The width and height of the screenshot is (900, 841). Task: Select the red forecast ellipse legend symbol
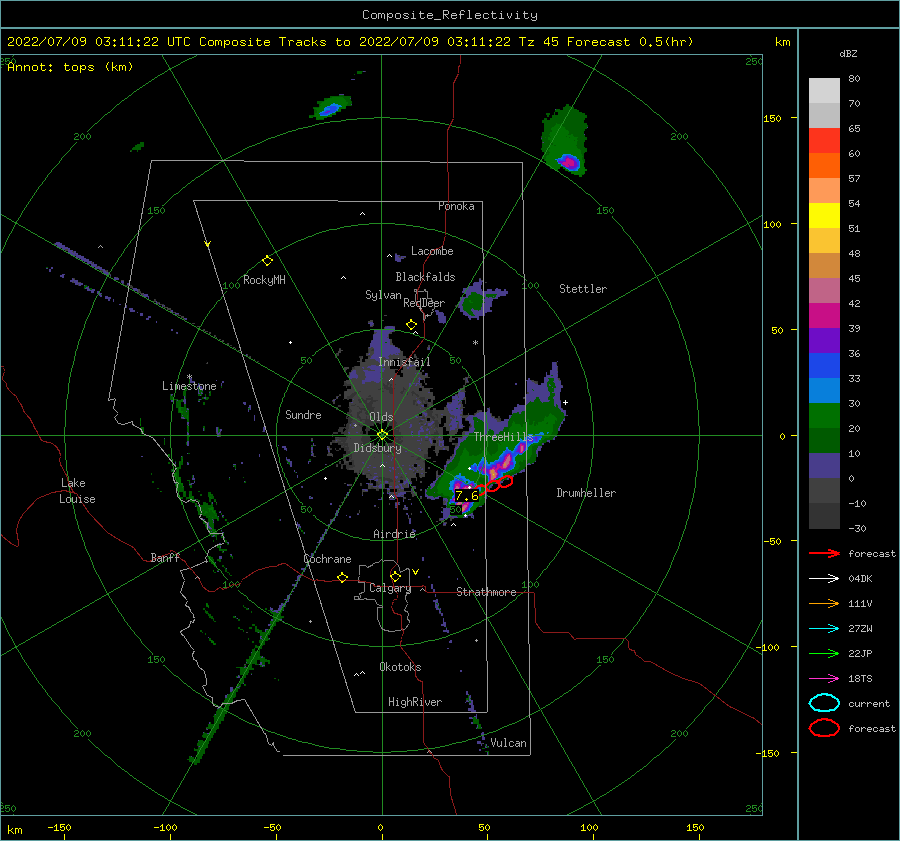pyautogui.click(x=824, y=728)
